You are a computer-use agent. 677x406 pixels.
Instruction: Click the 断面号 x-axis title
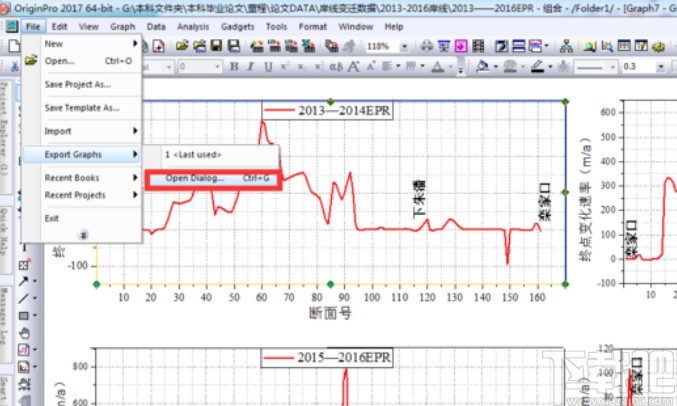click(331, 312)
